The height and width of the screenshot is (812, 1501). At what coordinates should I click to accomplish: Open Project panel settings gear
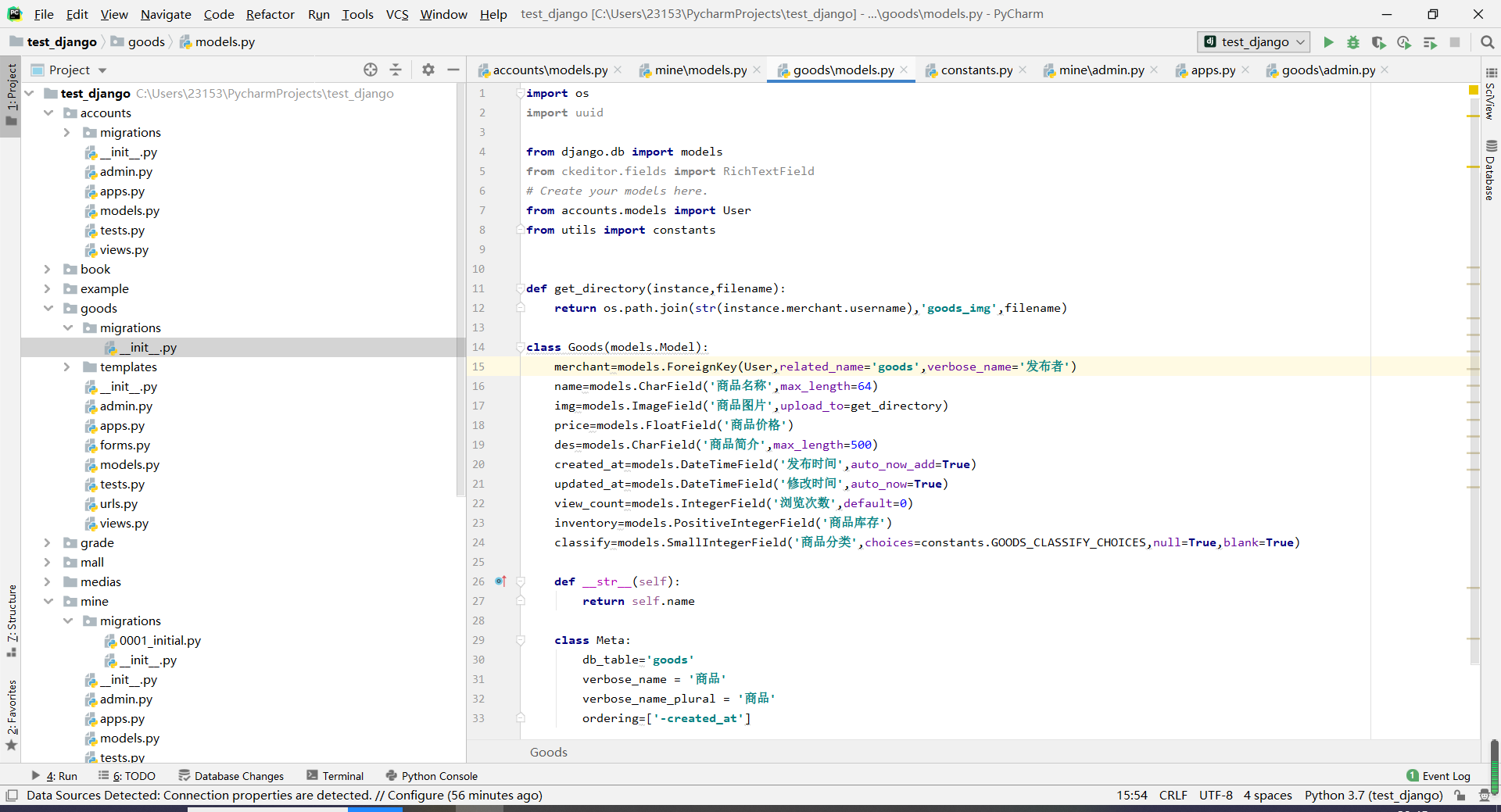(428, 70)
